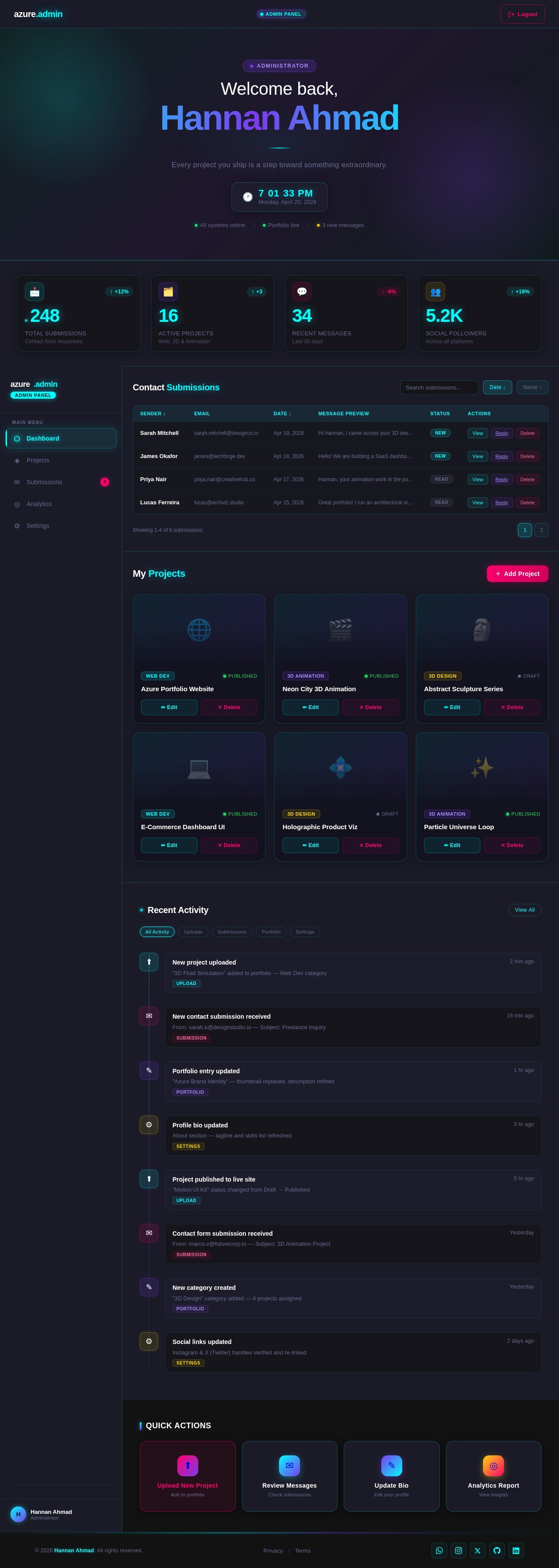Click upload icon for Project published to live site
The height and width of the screenshot is (1568, 559).
(x=148, y=1179)
